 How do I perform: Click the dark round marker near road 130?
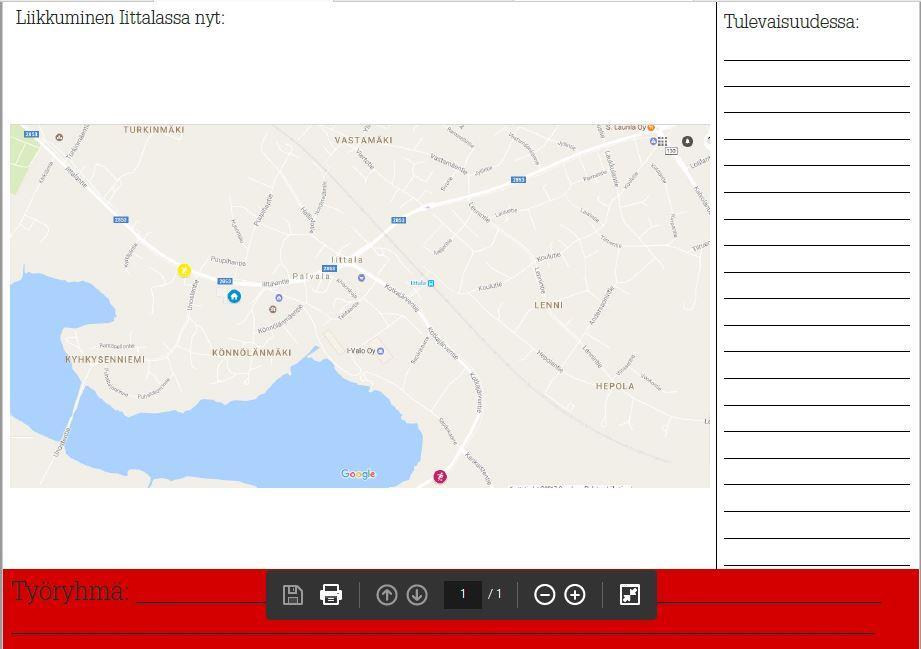[687, 141]
